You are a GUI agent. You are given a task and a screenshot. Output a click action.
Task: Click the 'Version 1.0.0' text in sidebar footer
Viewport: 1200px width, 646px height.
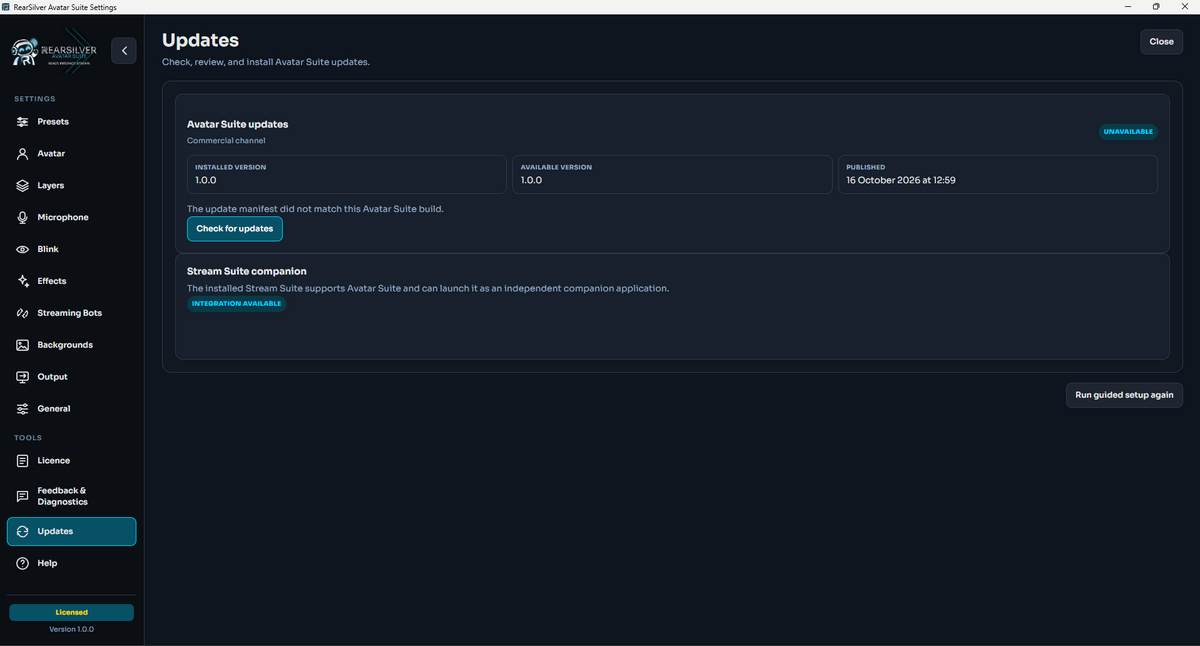click(x=71, y=629)
